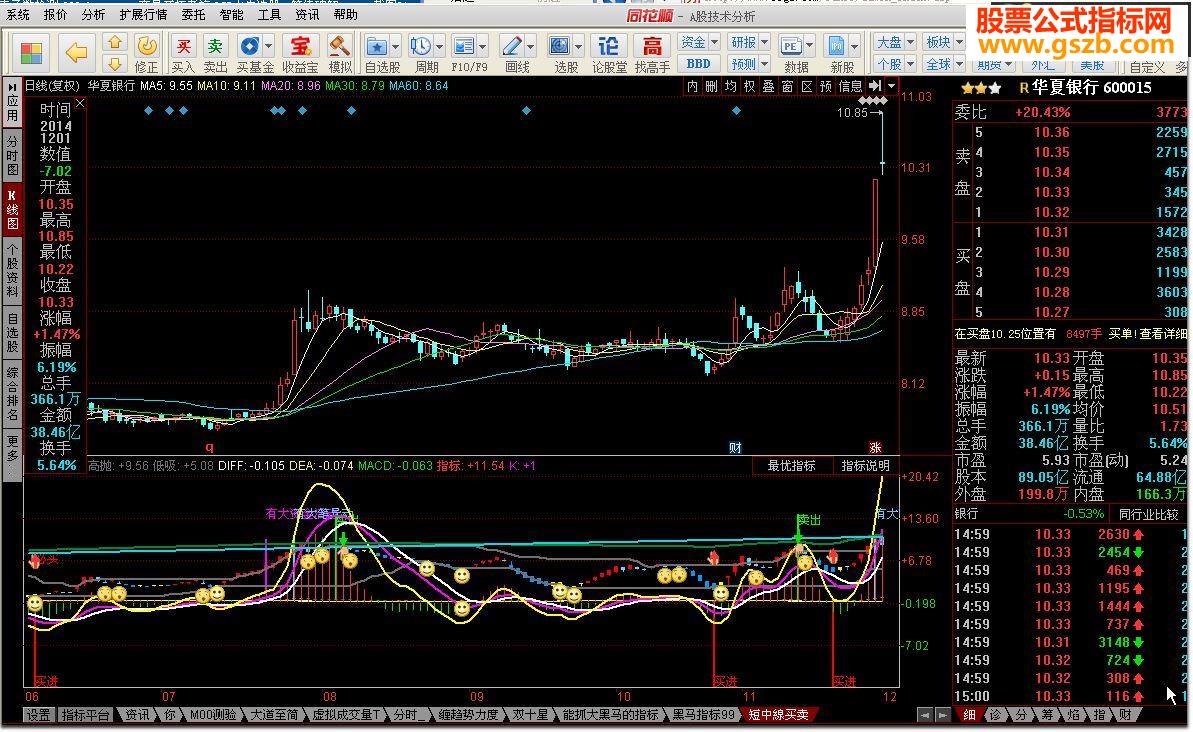Expand the F10/F9 dropdown arrow
This screenshot has height=732, width=1193.
click(482, 47)
